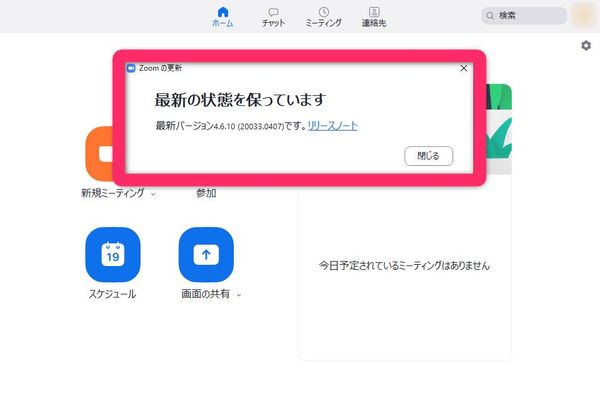Image resolution: width=600 pixels, height=413 pixels.
Task: Click the 閉じる button
Action: tap(429, 156)
